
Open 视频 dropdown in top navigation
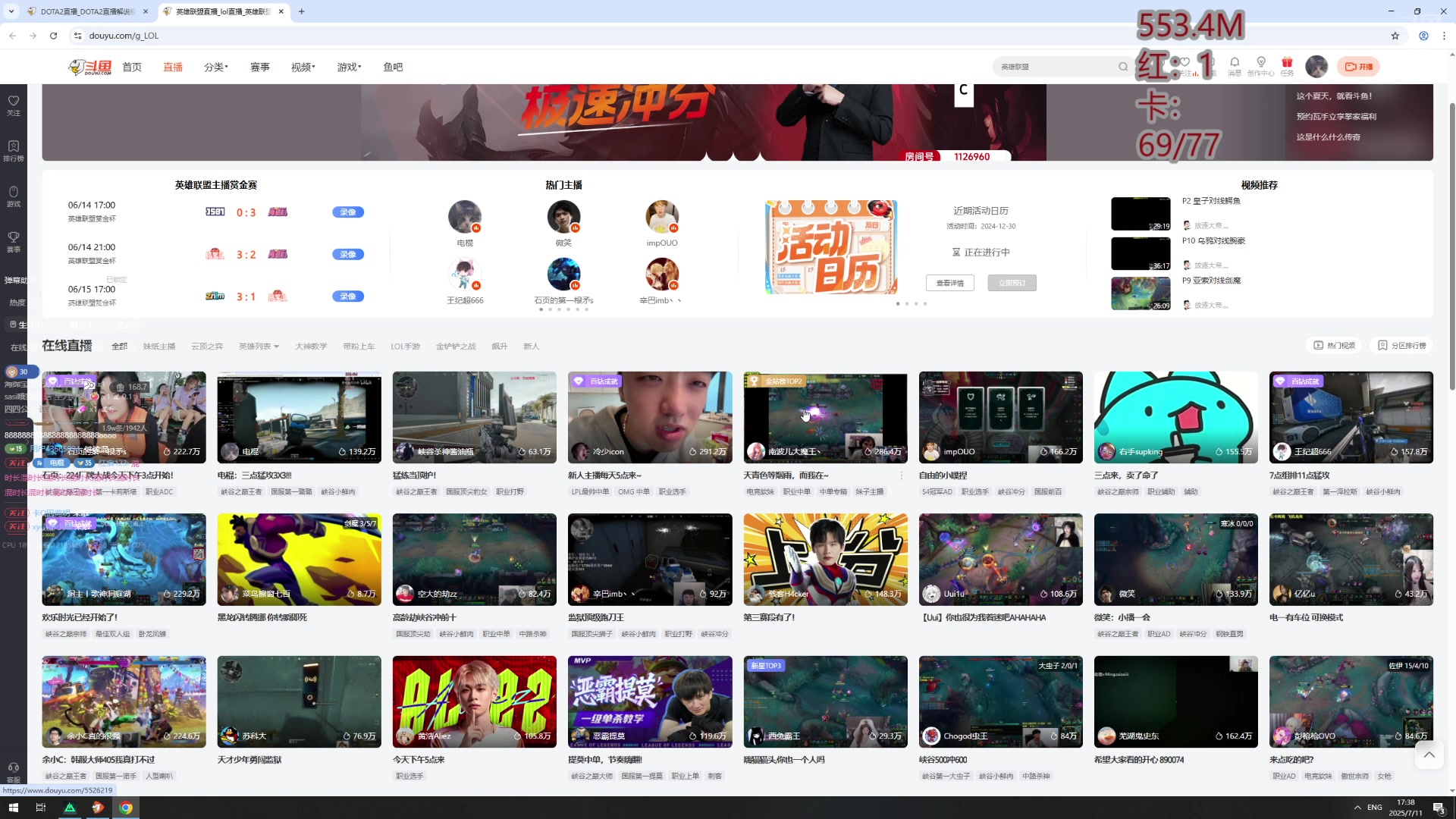[303, 67]
